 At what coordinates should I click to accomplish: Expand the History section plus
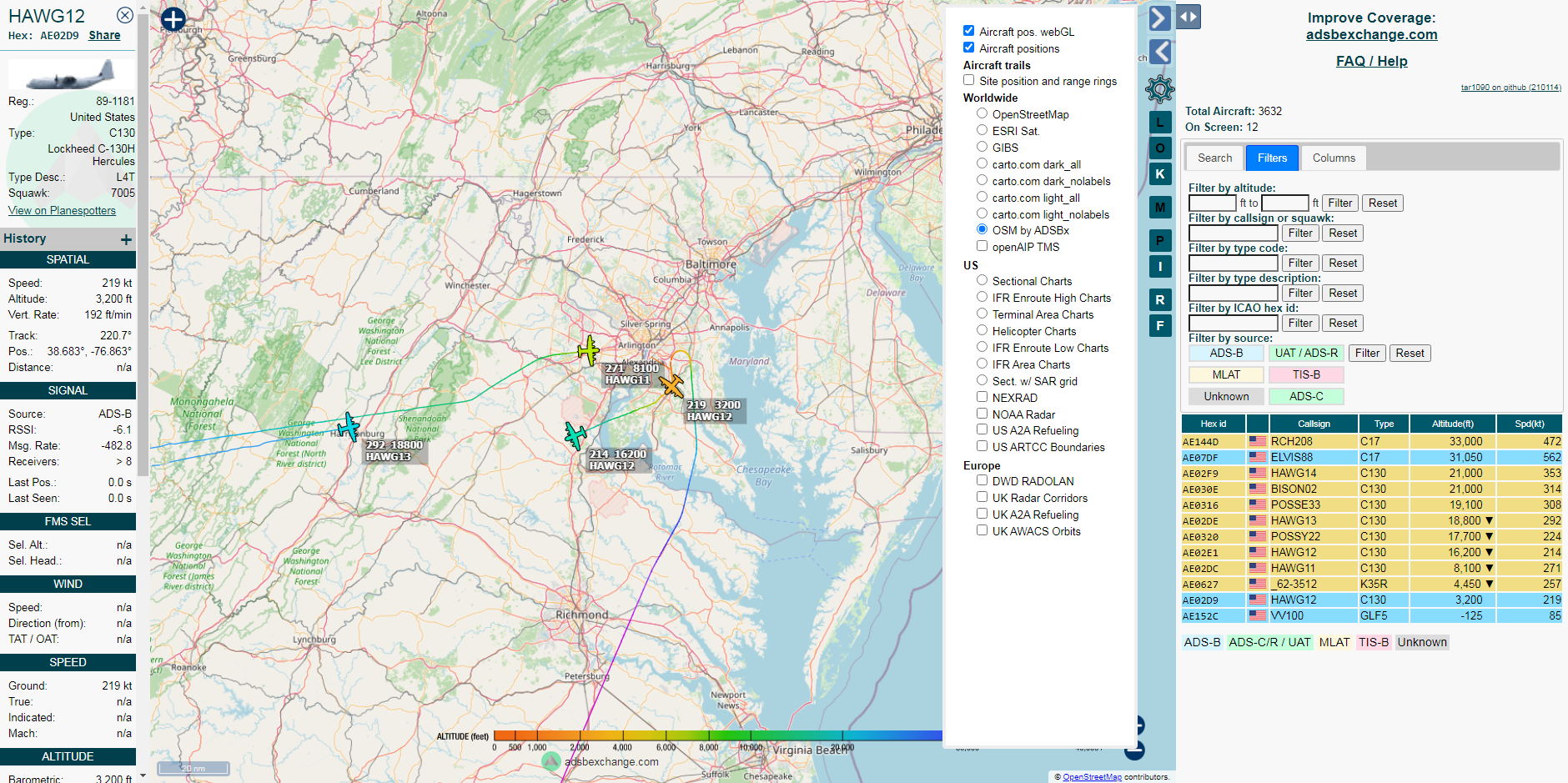point(126,240)
